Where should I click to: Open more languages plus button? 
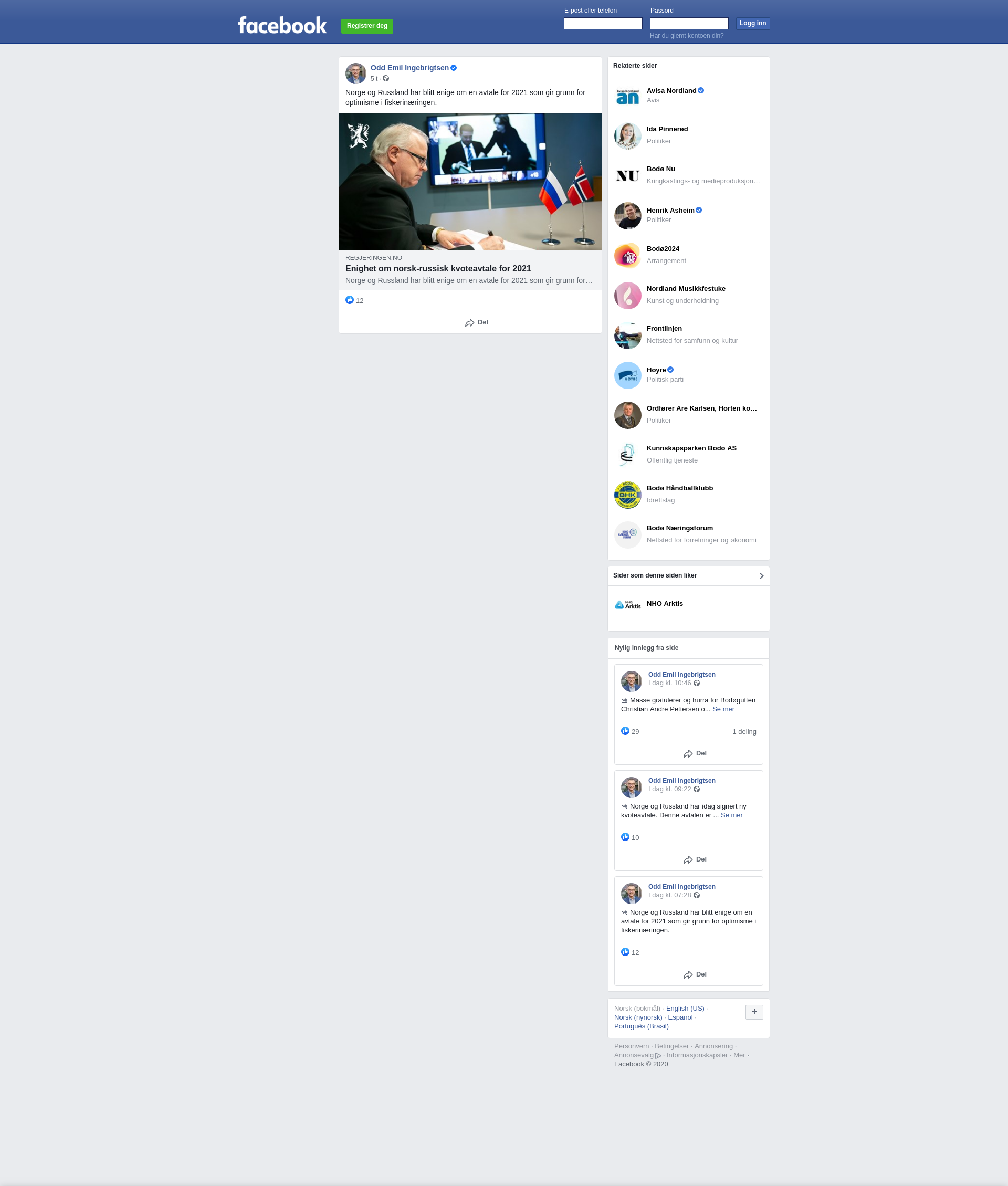click(x=754, y=1012)
